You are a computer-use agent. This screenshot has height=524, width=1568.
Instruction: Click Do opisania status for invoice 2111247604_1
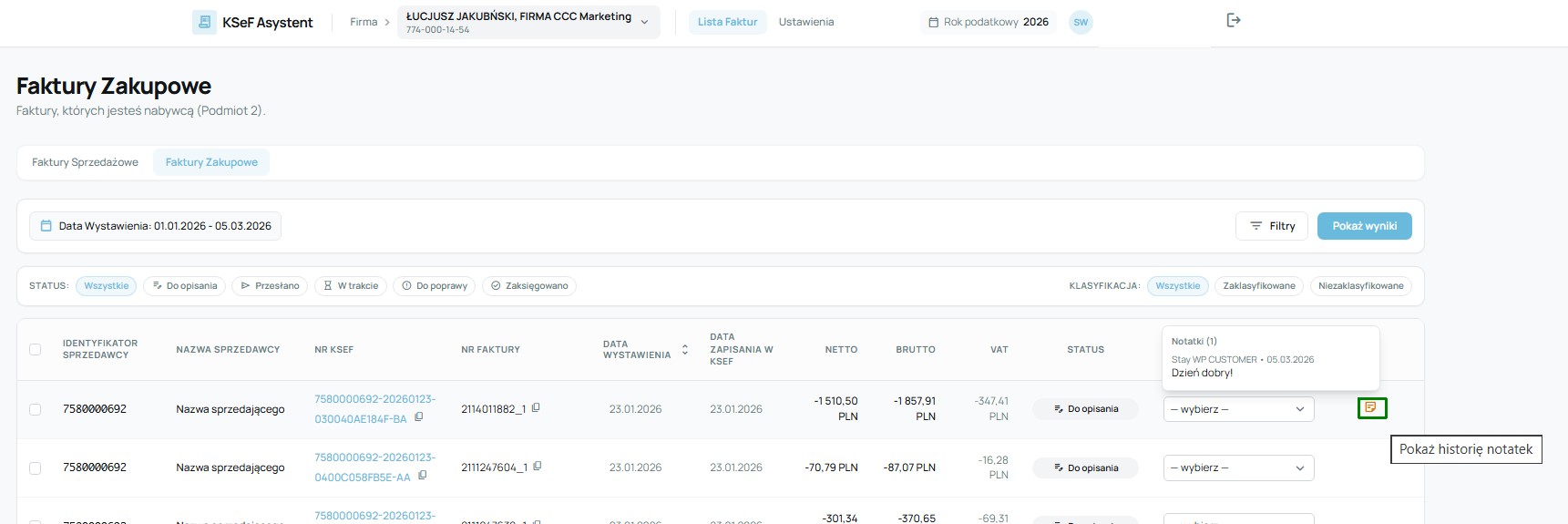pos(1085,467)
